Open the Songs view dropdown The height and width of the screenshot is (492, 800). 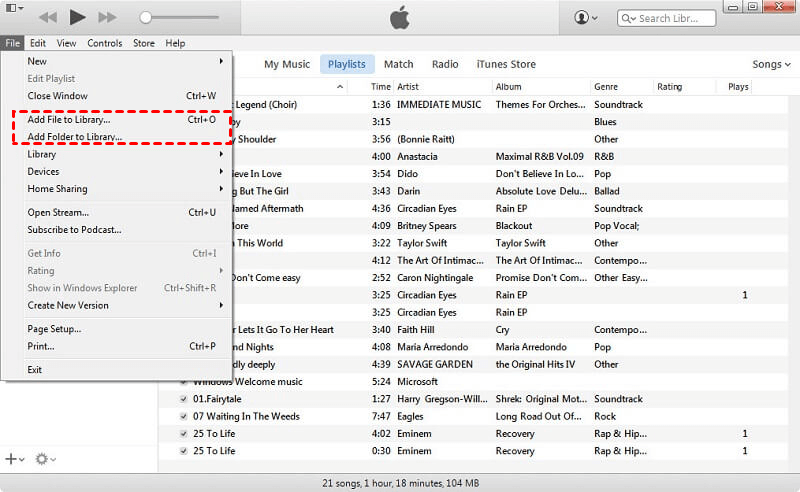[771, 64]
